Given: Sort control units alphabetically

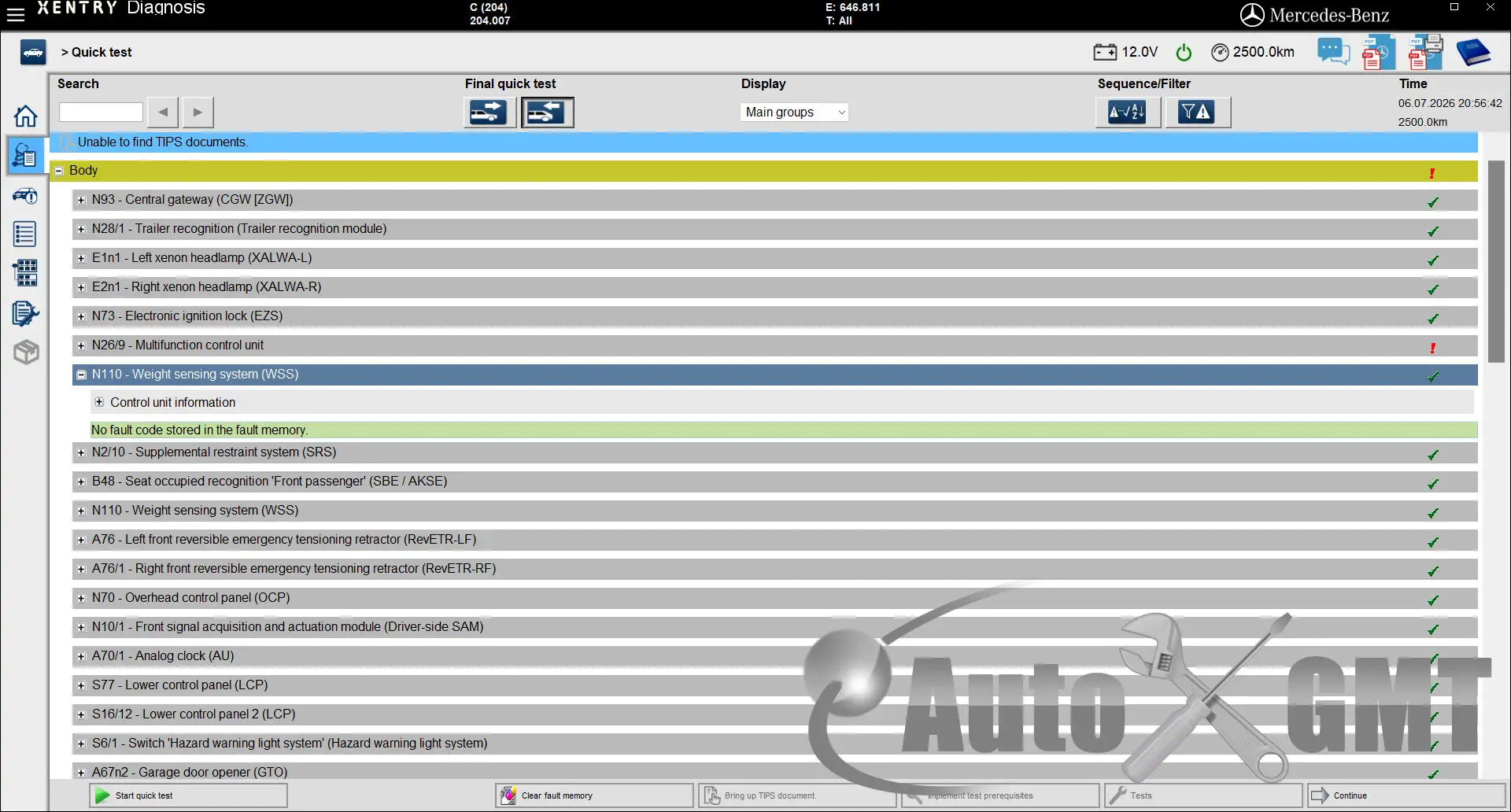Looking at the screenshot, I should pyautogui.click(x=1127, y=113).
